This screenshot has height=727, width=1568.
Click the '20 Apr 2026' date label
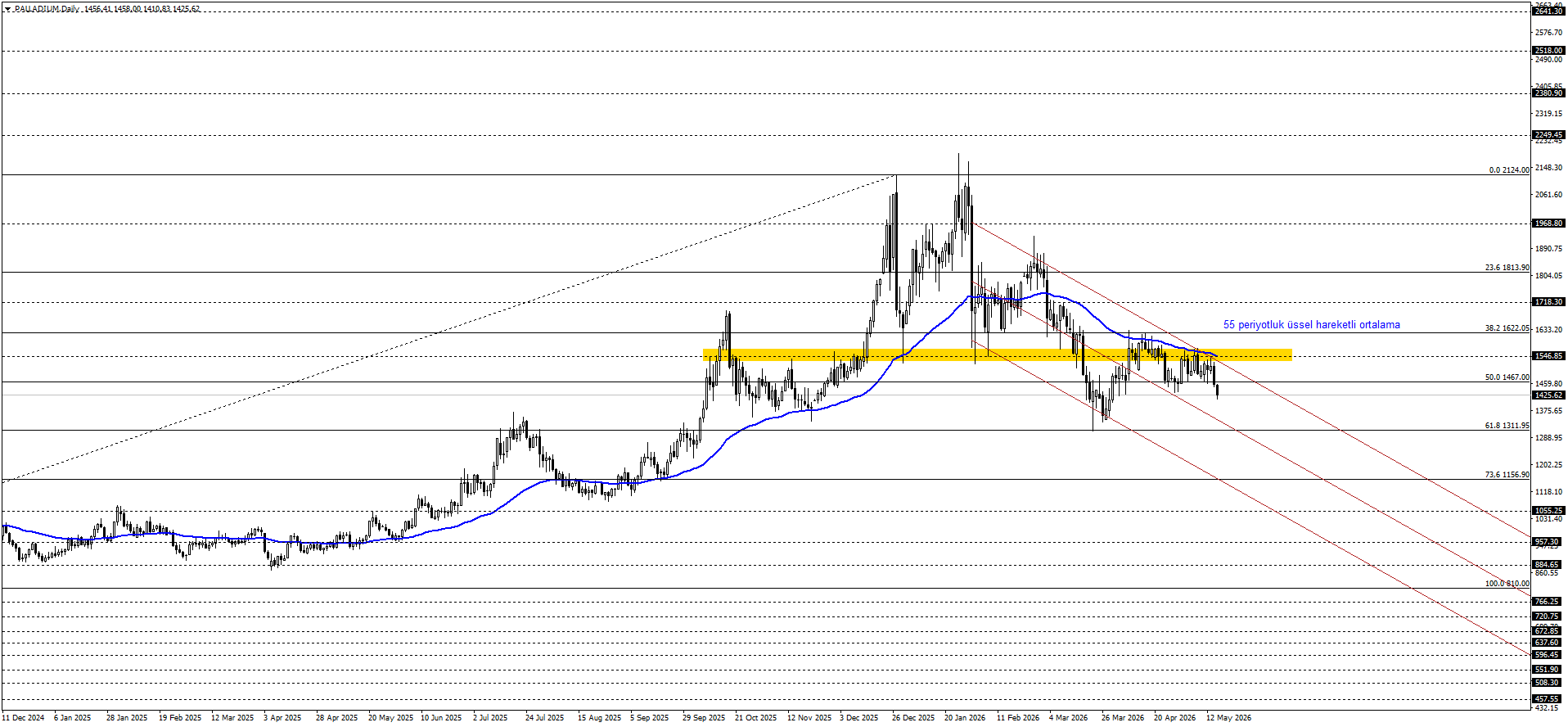click(x=1175, y=718)
